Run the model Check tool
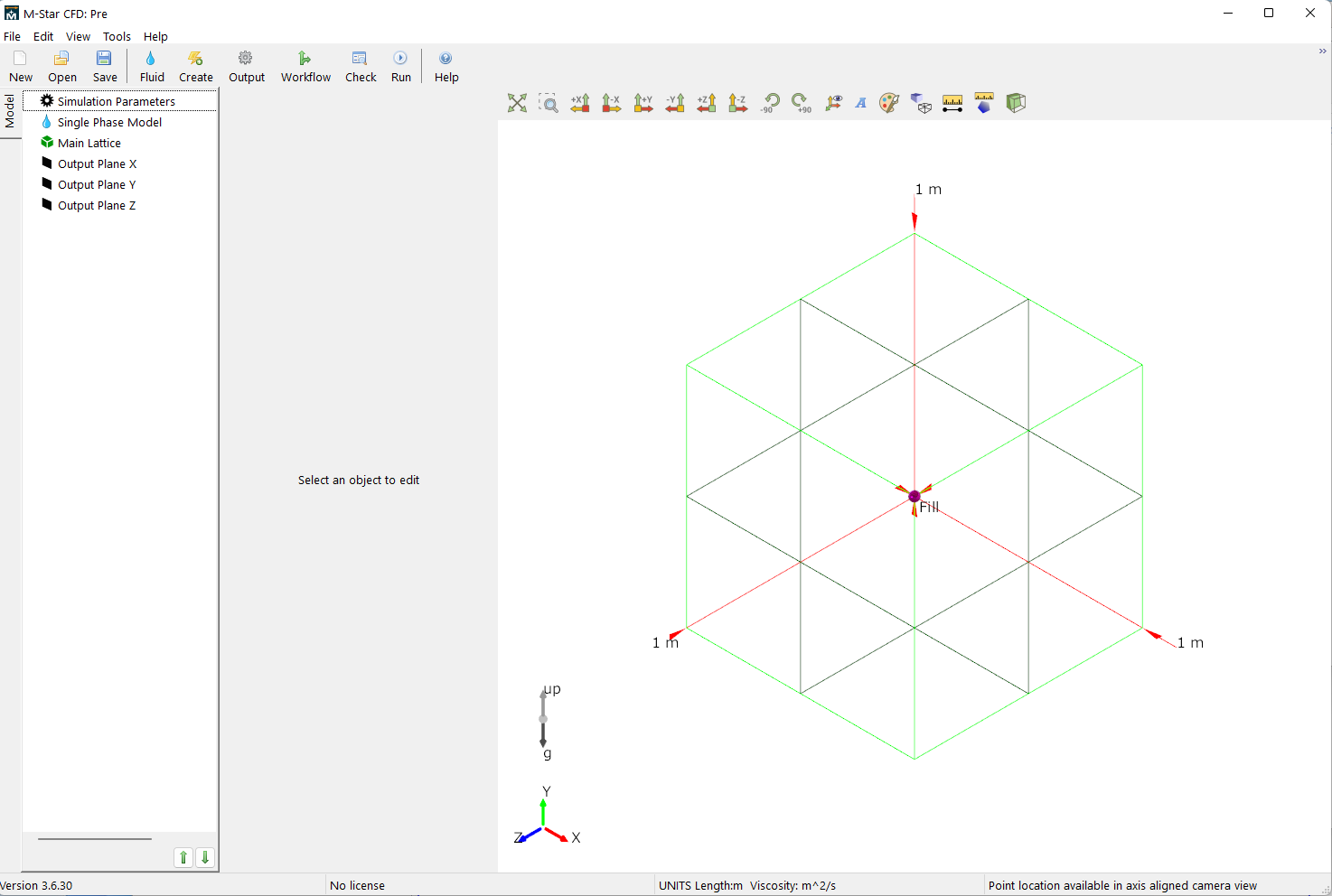This screenshot has width=1332, height=896. [x=361, y=67]
